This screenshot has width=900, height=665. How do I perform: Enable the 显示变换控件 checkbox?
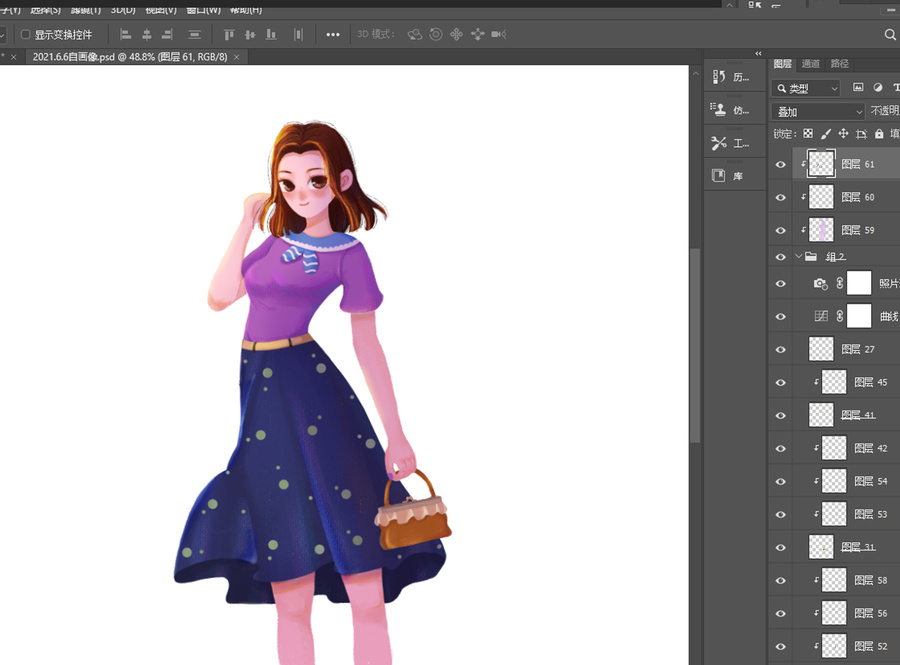point(25,34)
